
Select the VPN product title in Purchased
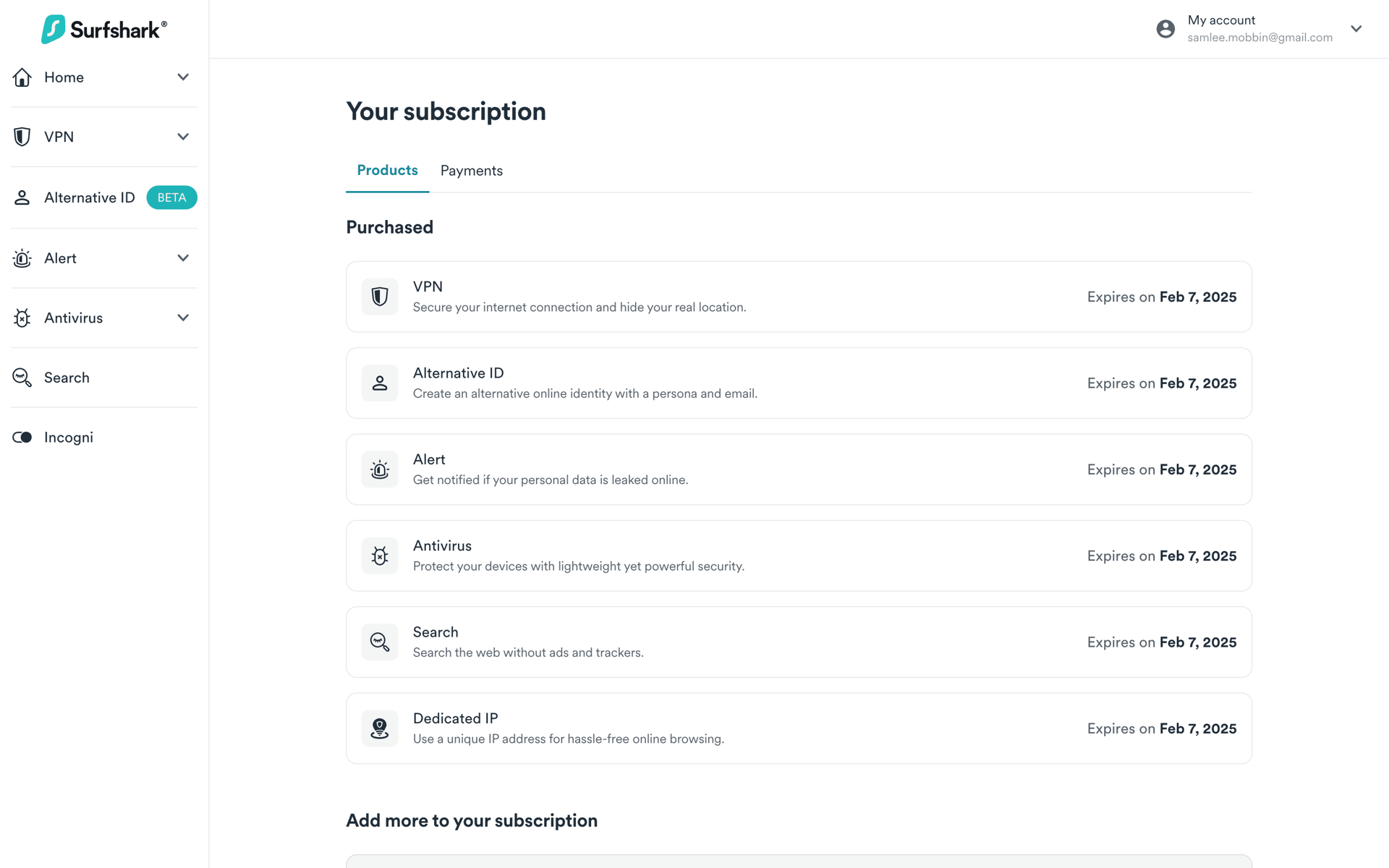point(428,286)
